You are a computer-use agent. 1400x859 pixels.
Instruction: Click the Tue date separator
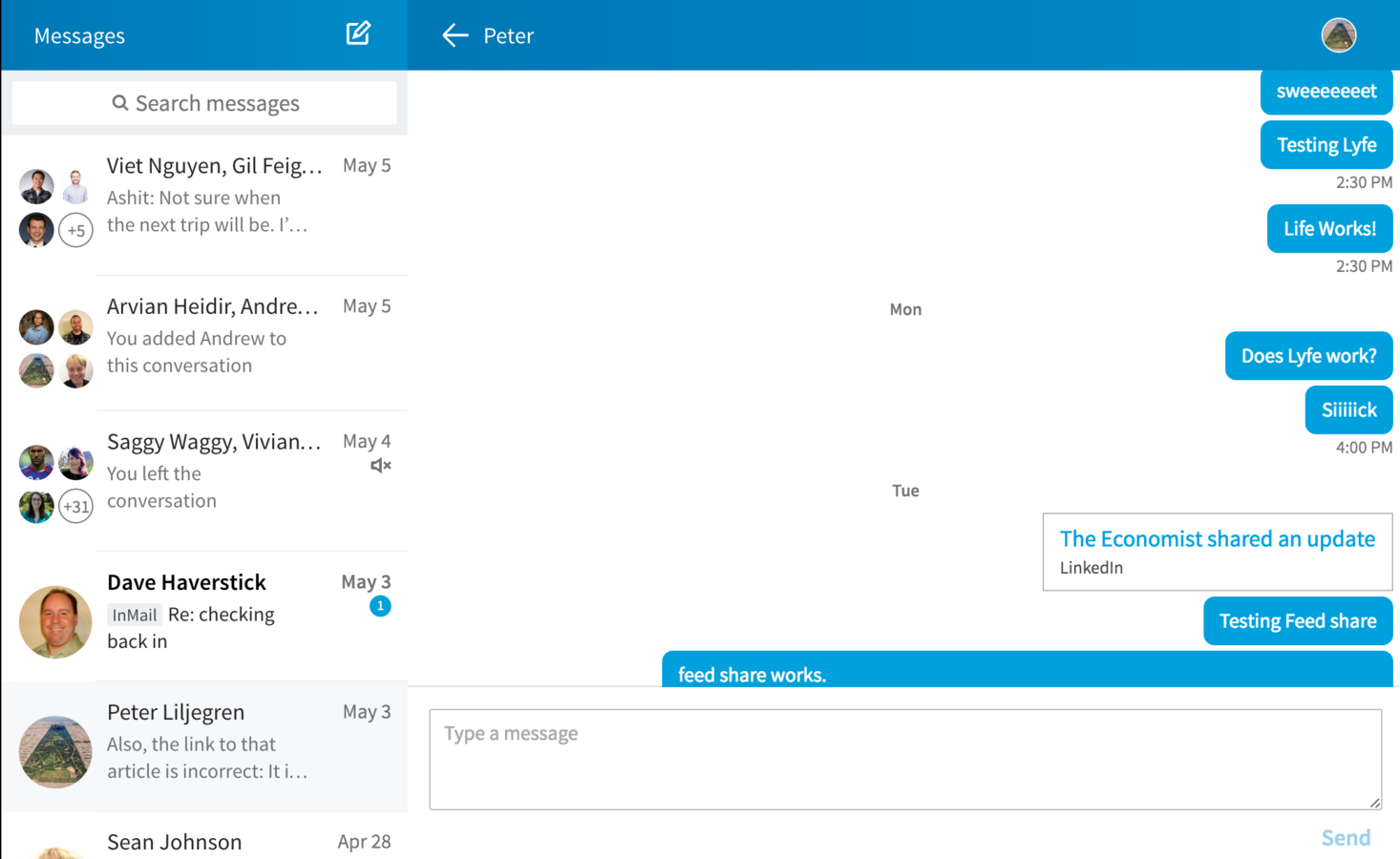tap(905, 491)
